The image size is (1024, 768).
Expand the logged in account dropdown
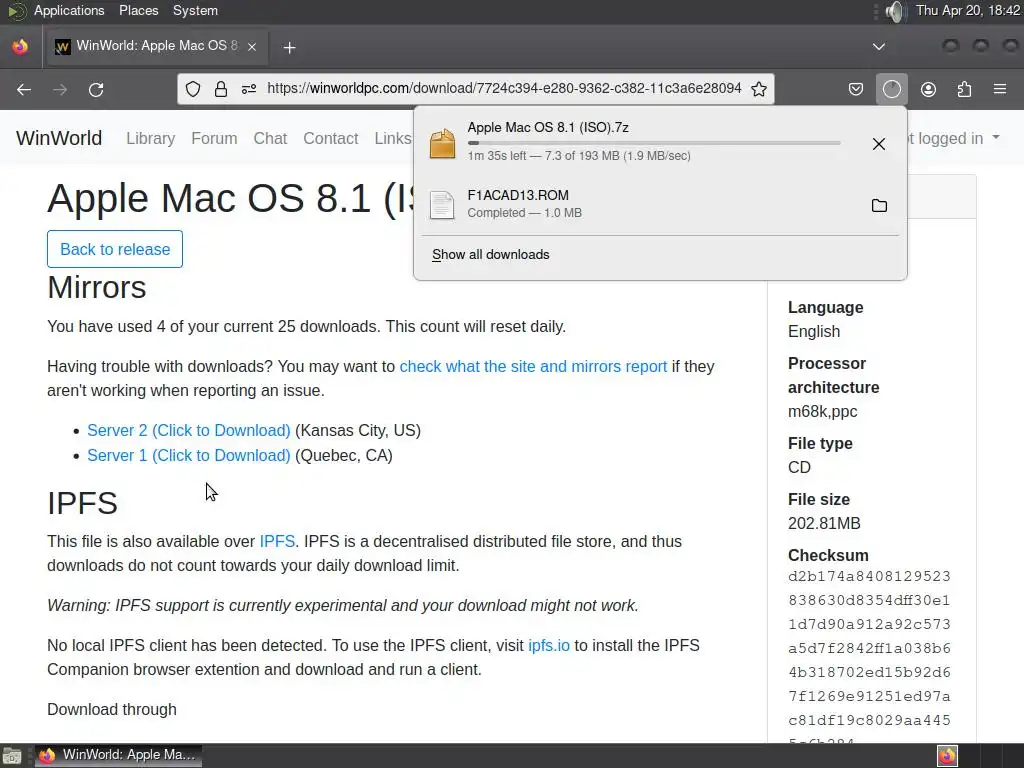(x=953, y=138)
